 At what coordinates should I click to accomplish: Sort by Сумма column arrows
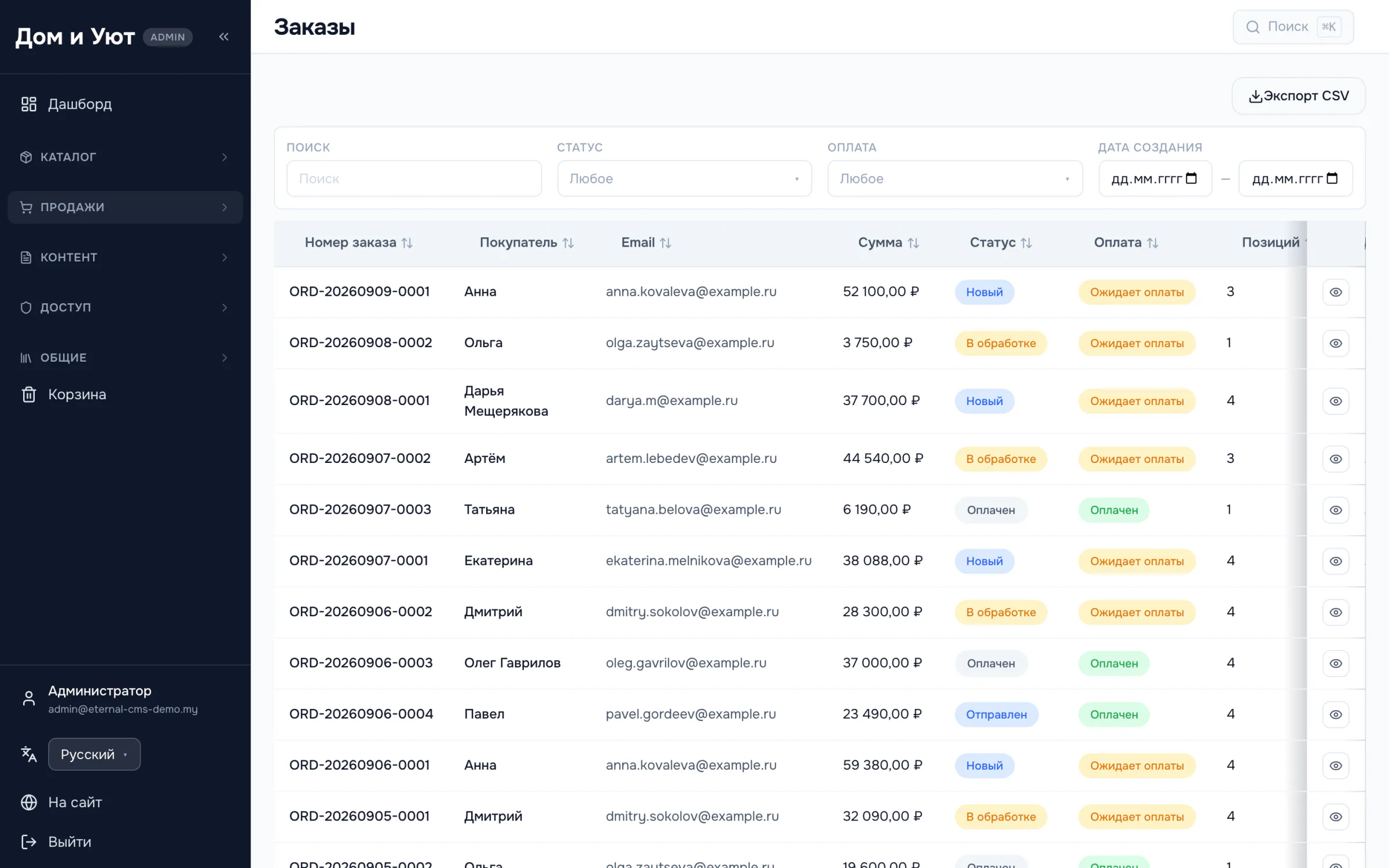tap(913, 243)
